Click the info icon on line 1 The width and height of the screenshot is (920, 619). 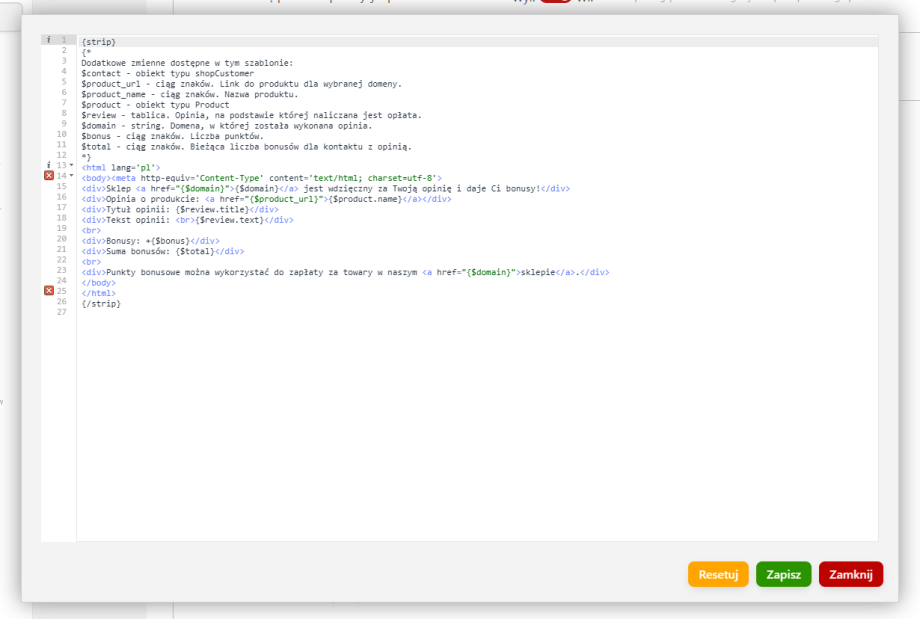(x=48, y=40)
